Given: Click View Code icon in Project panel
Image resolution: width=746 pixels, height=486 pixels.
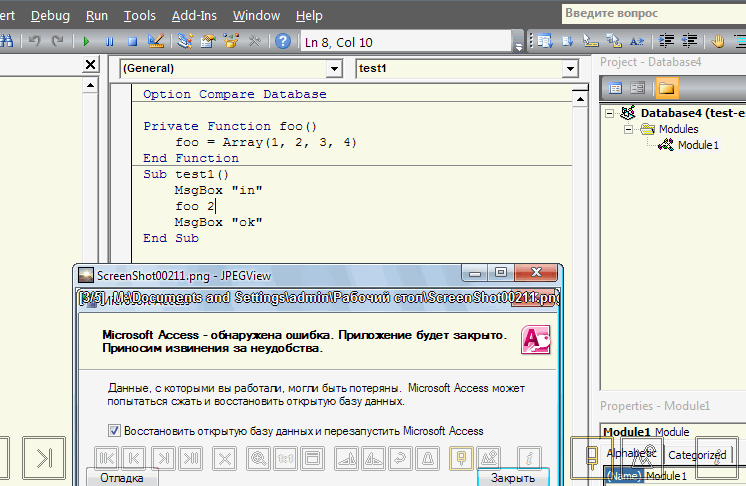Looking at the screenshot, I should pos(615,88).
